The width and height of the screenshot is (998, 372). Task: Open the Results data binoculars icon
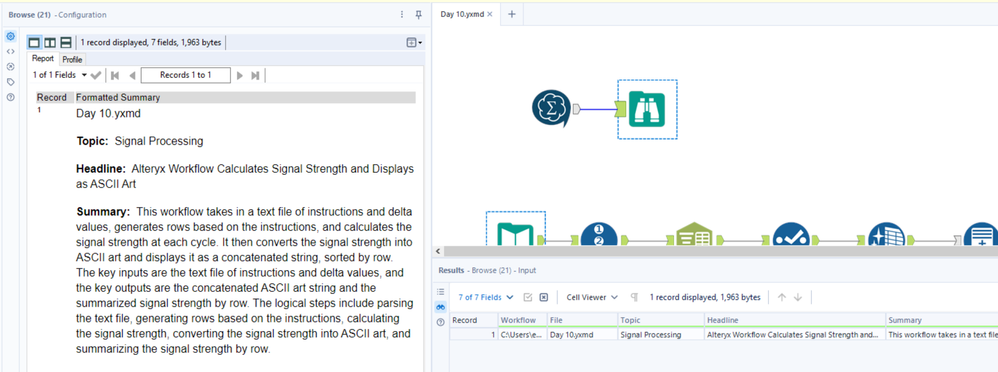(440, 307)
